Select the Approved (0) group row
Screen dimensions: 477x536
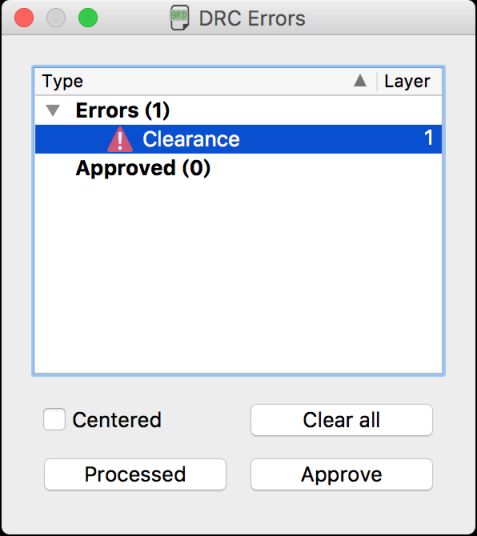[238, 168]
